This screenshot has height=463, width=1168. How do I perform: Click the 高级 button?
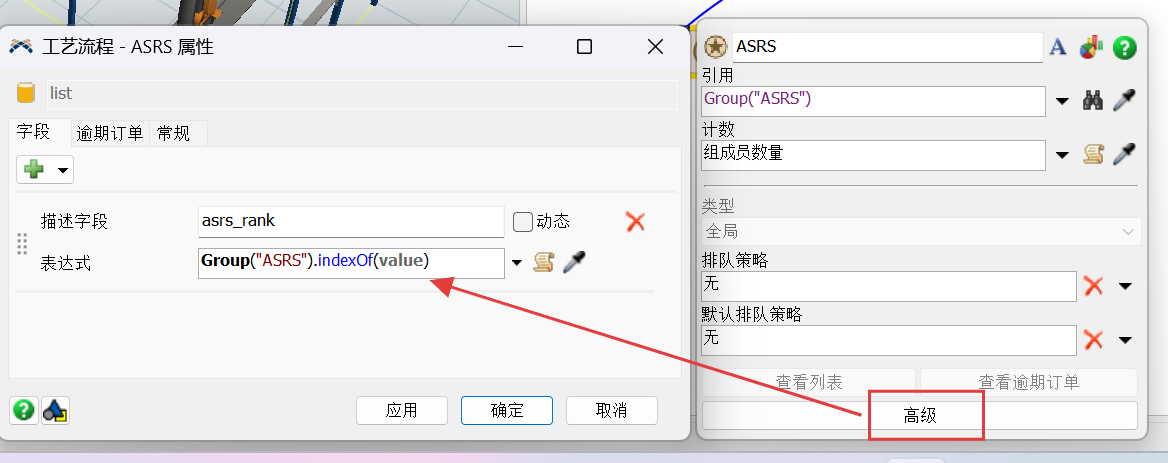pyautogui.click(x=920, y=415)
